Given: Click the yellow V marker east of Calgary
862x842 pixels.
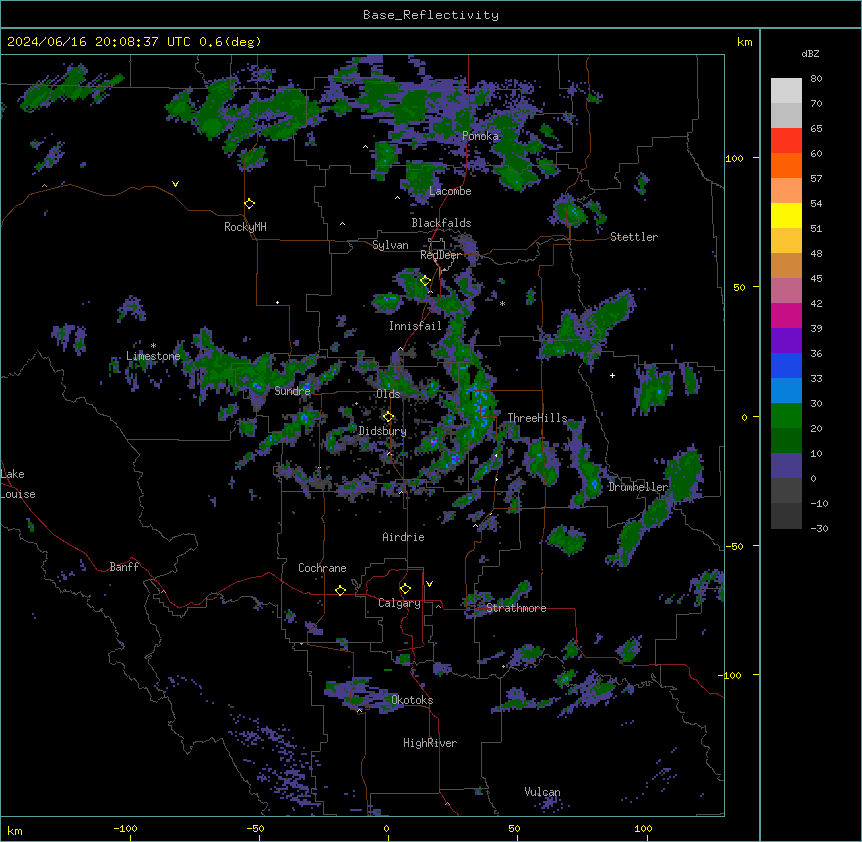Looking at the screenshot, I should (x=429, y=584).
